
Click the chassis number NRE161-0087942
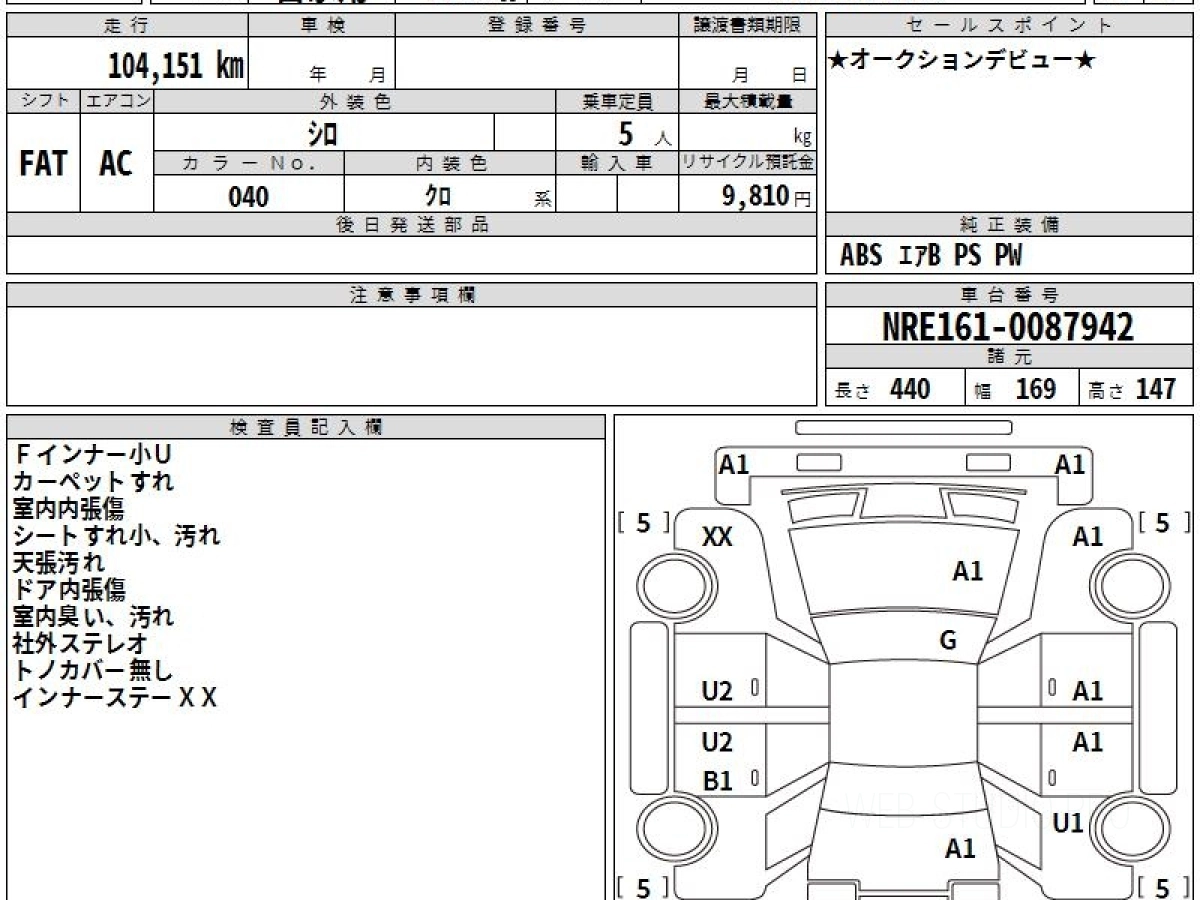[1008, 327]
